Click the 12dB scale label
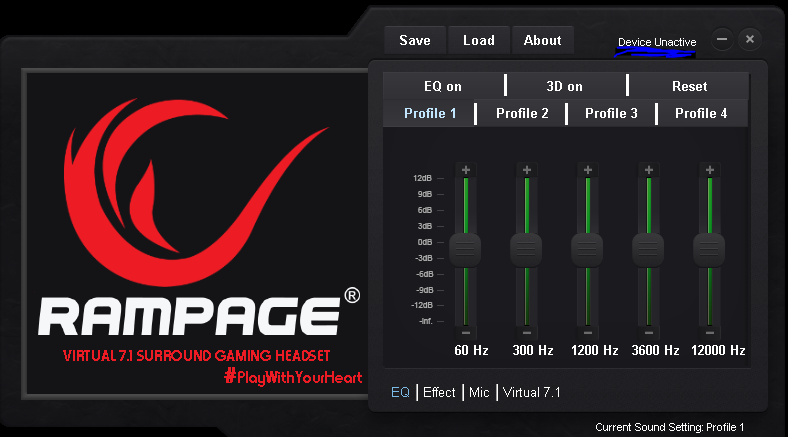 (422, 178)
